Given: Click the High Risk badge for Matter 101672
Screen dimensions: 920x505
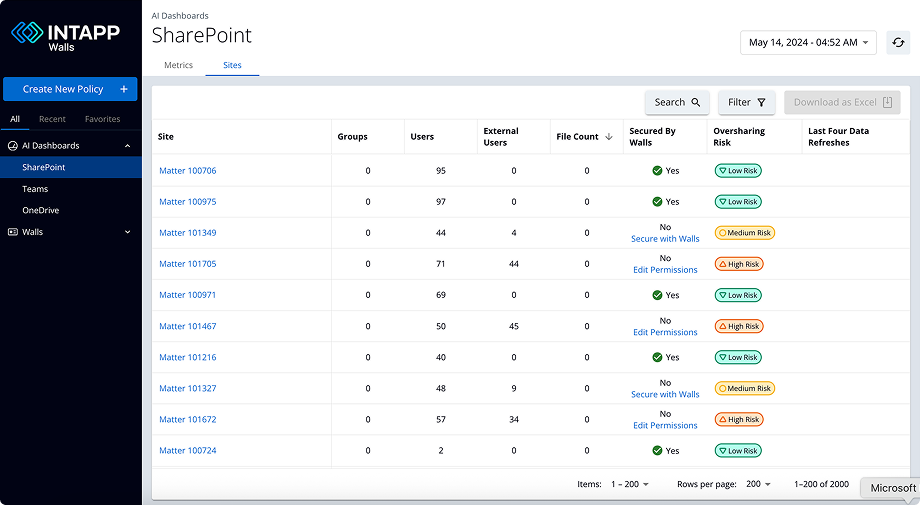Looking at the screenshot, I should pyautogui.click(x=739, y=419).
